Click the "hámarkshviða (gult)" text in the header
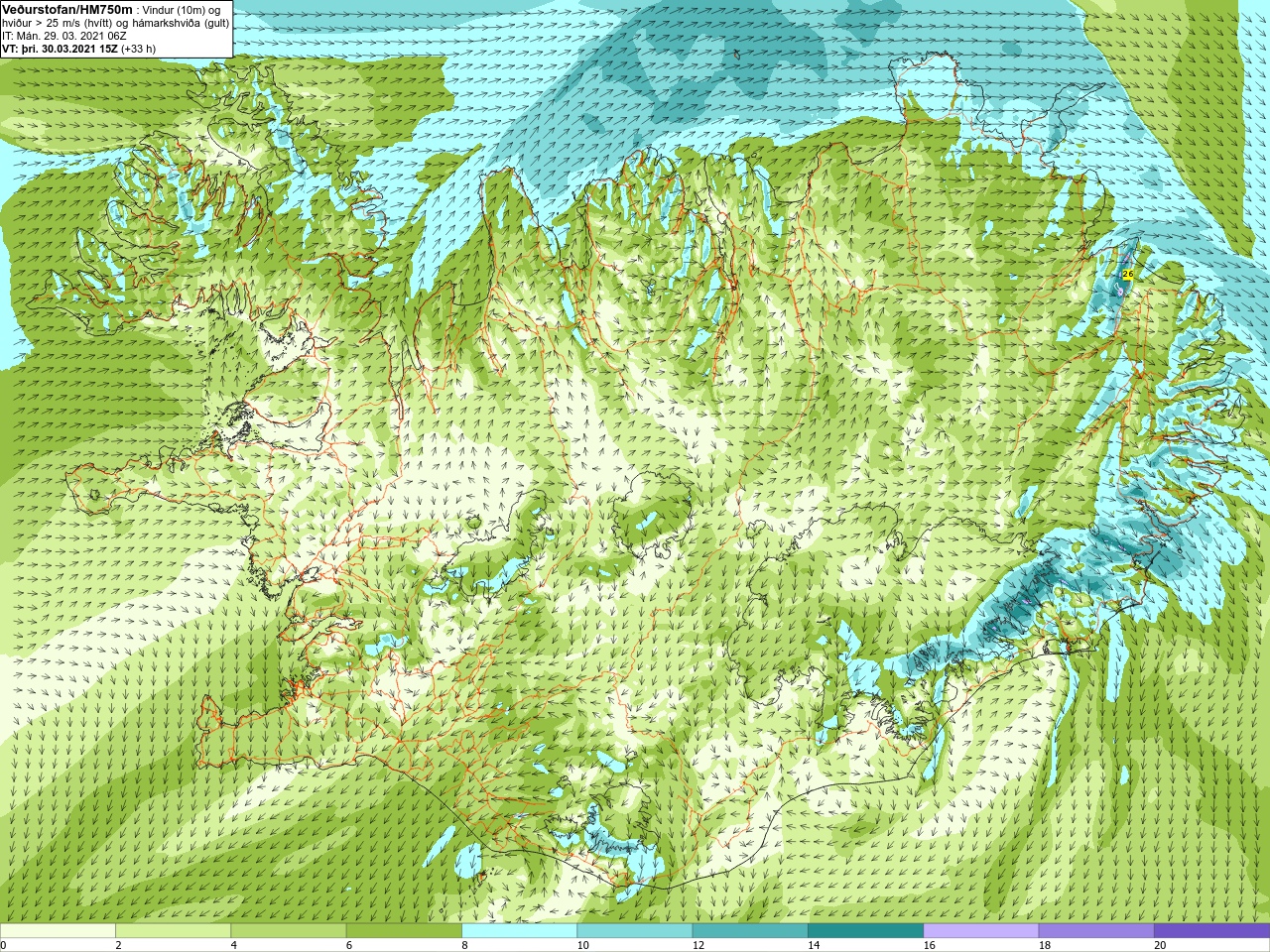The width and height of the screenshot is (1270, 952). [180, 23]
